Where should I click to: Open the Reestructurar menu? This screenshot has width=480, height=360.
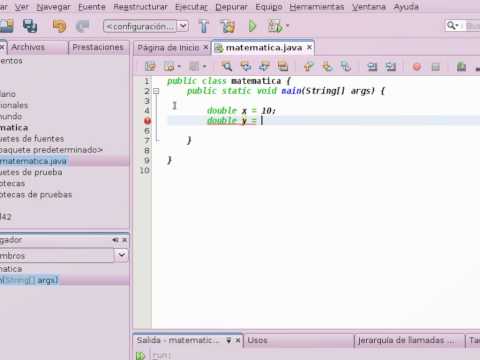pyautogui.click(x=140, y=7)
